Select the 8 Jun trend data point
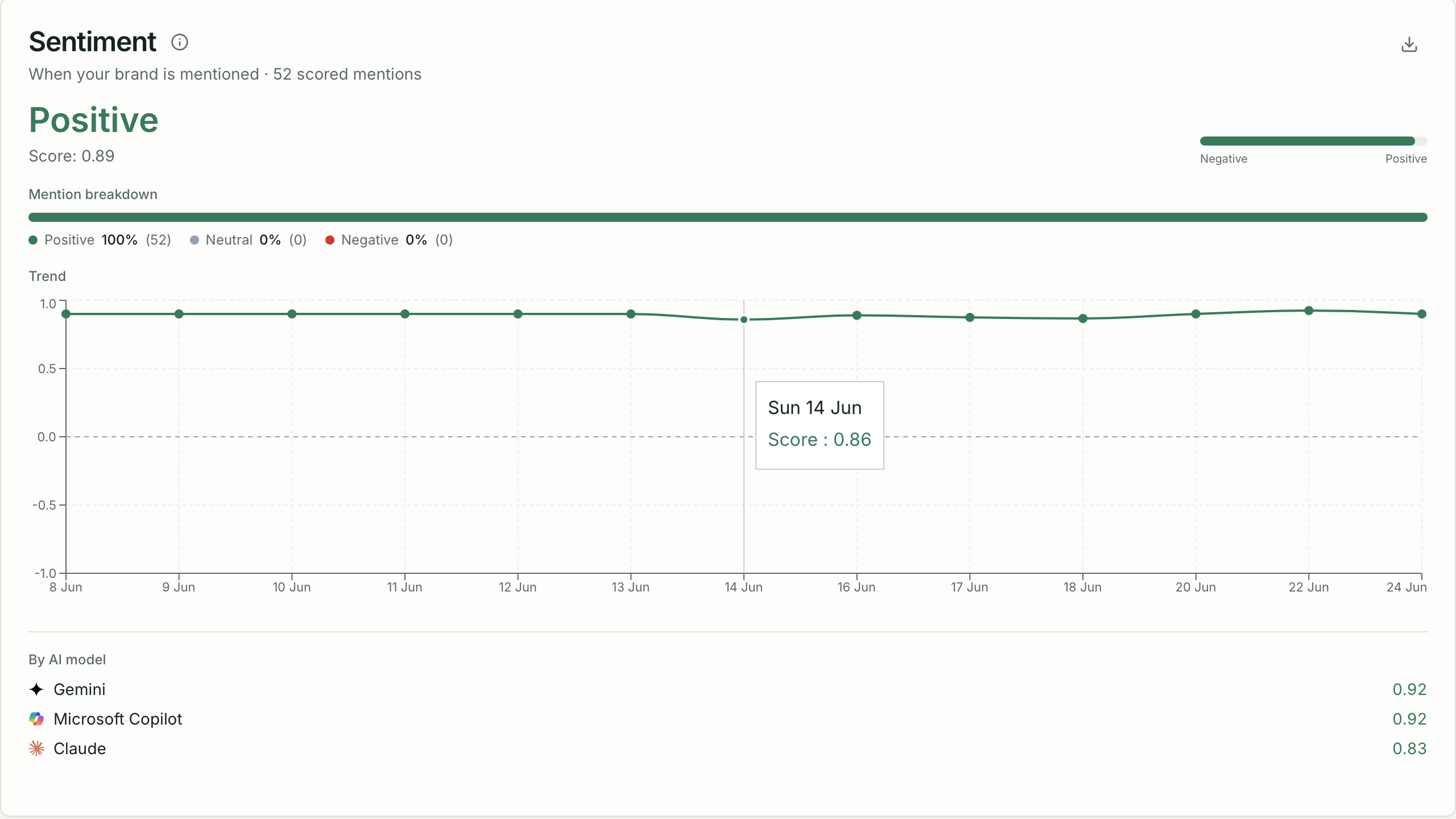 [x=66, y=314]
